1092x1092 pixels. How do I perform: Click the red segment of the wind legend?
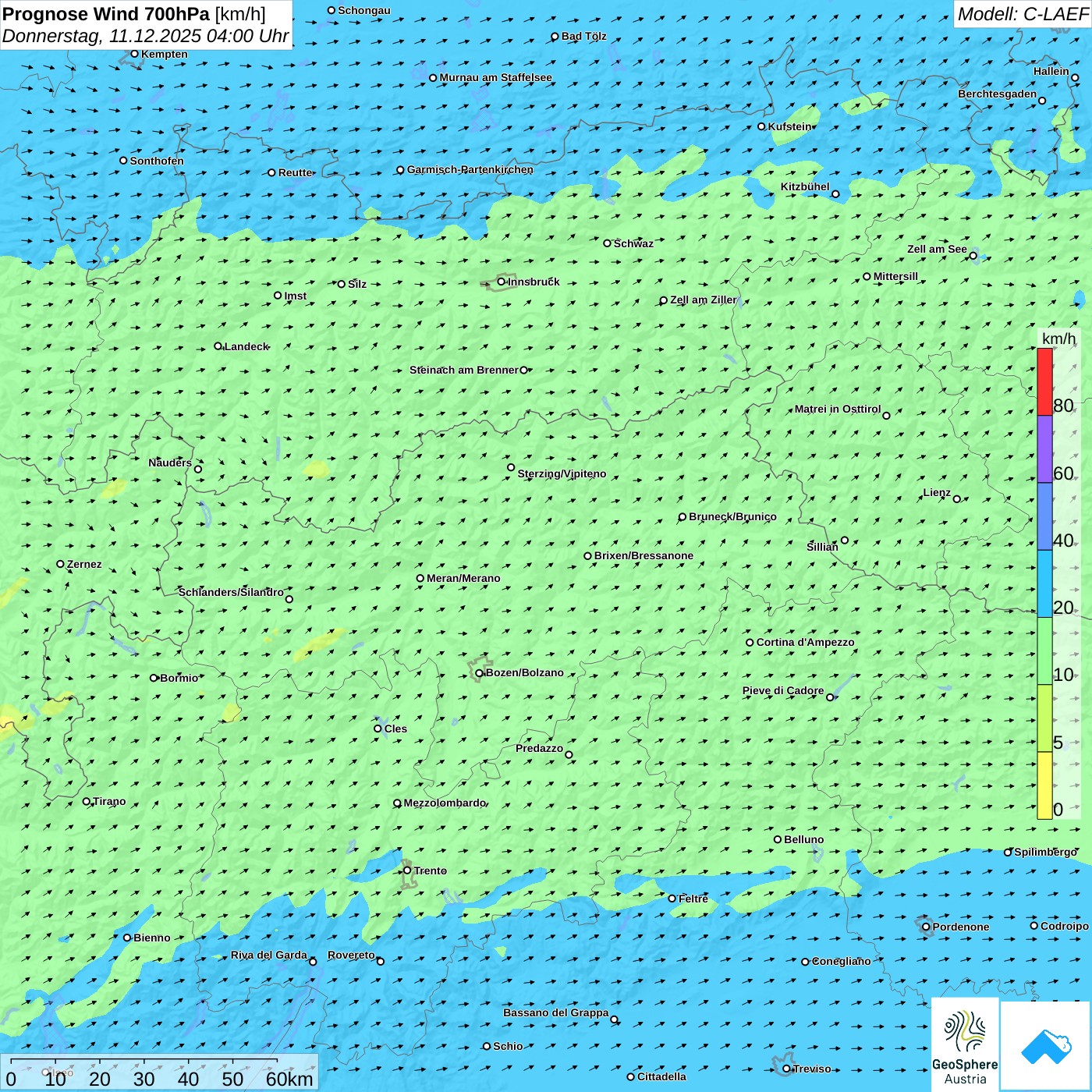pos(1044,381)
